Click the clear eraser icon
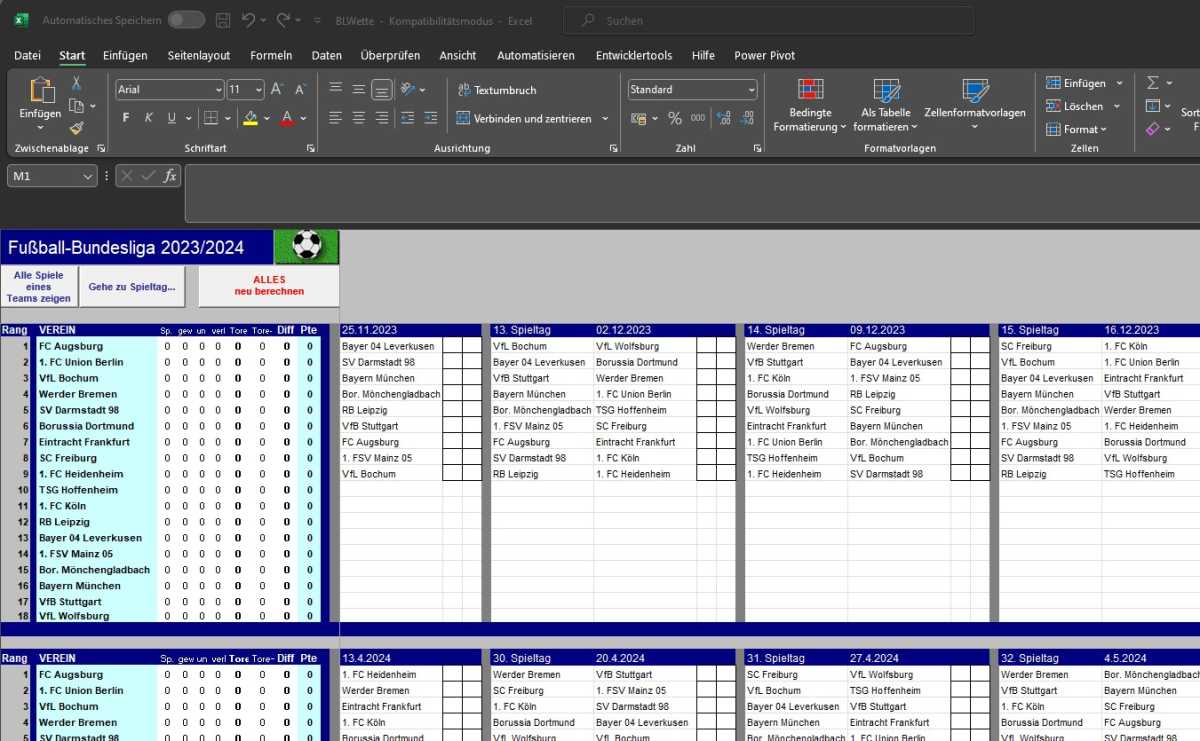Image resolution: width=1200 pixels, height=741 pixels. tap(1153, 129)
